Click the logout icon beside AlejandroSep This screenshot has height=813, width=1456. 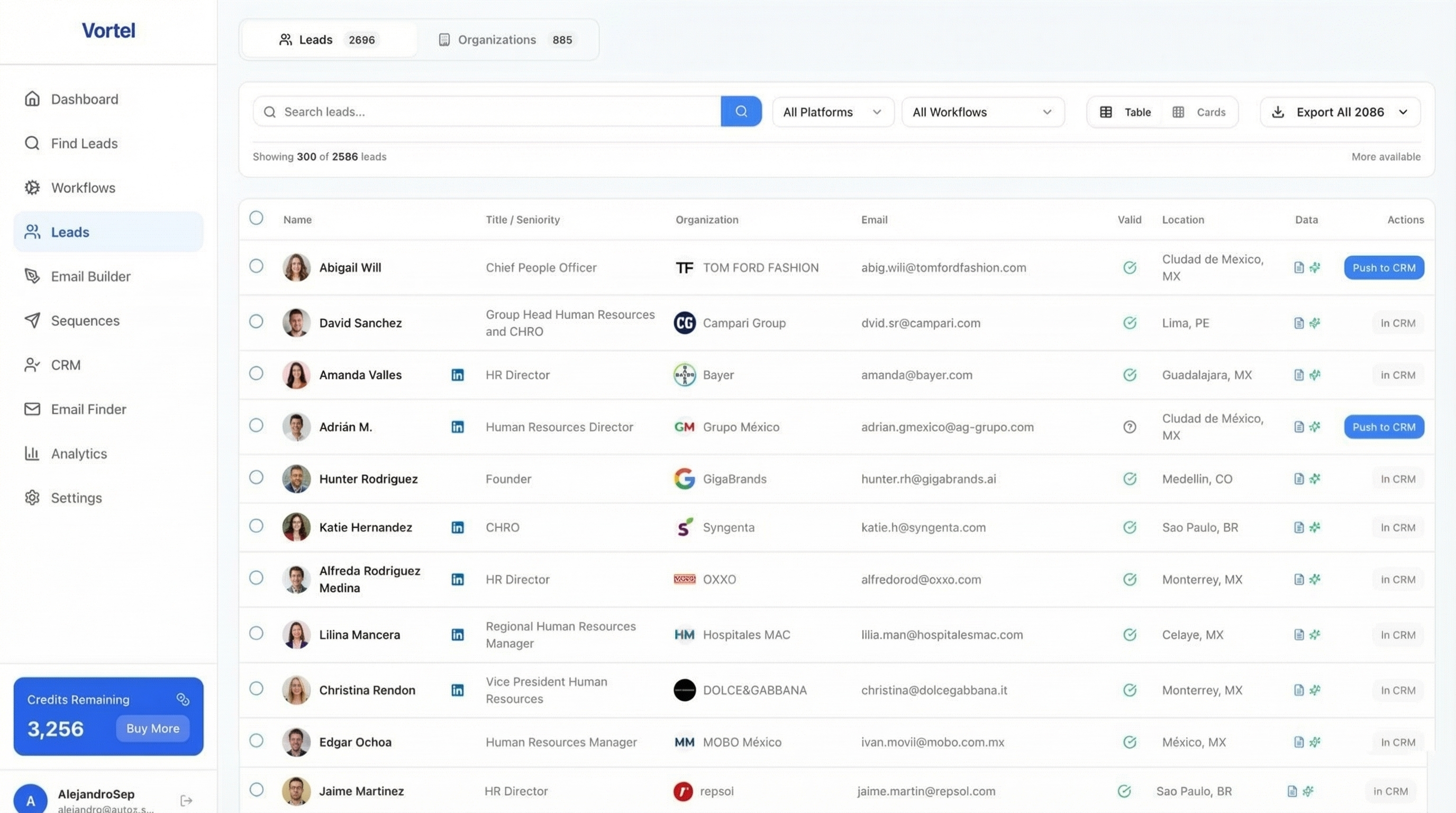[187, 800]
